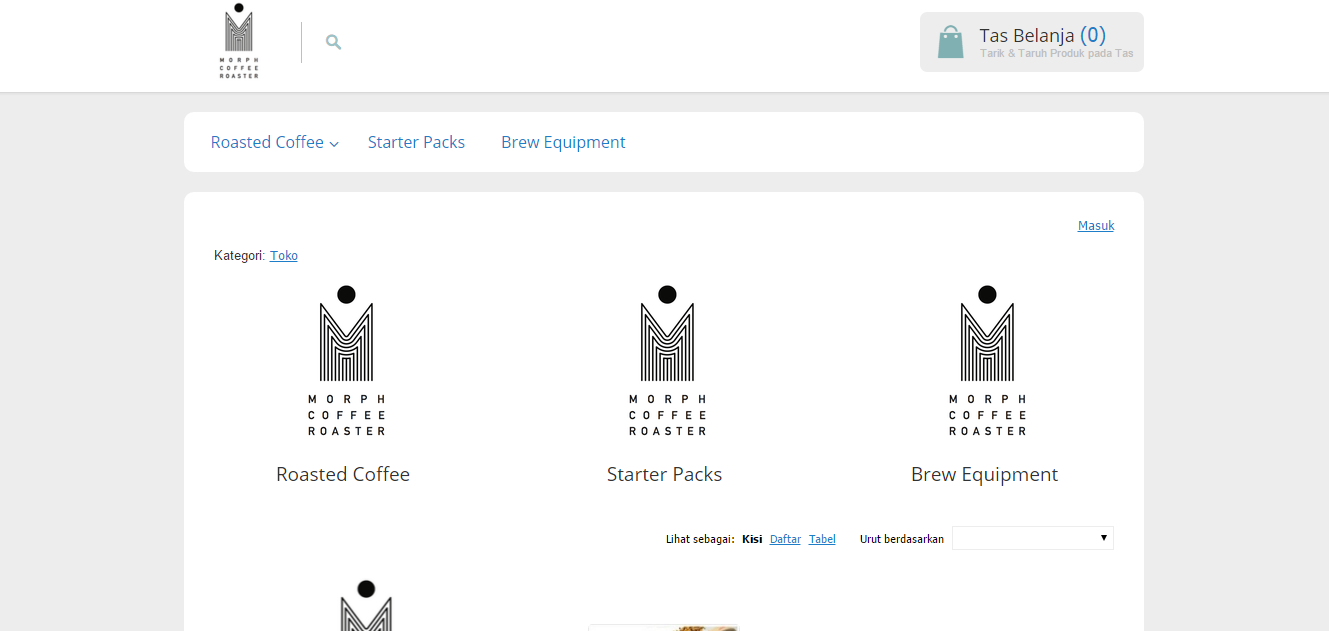Switch to Kisi grid view

[752, 539]
